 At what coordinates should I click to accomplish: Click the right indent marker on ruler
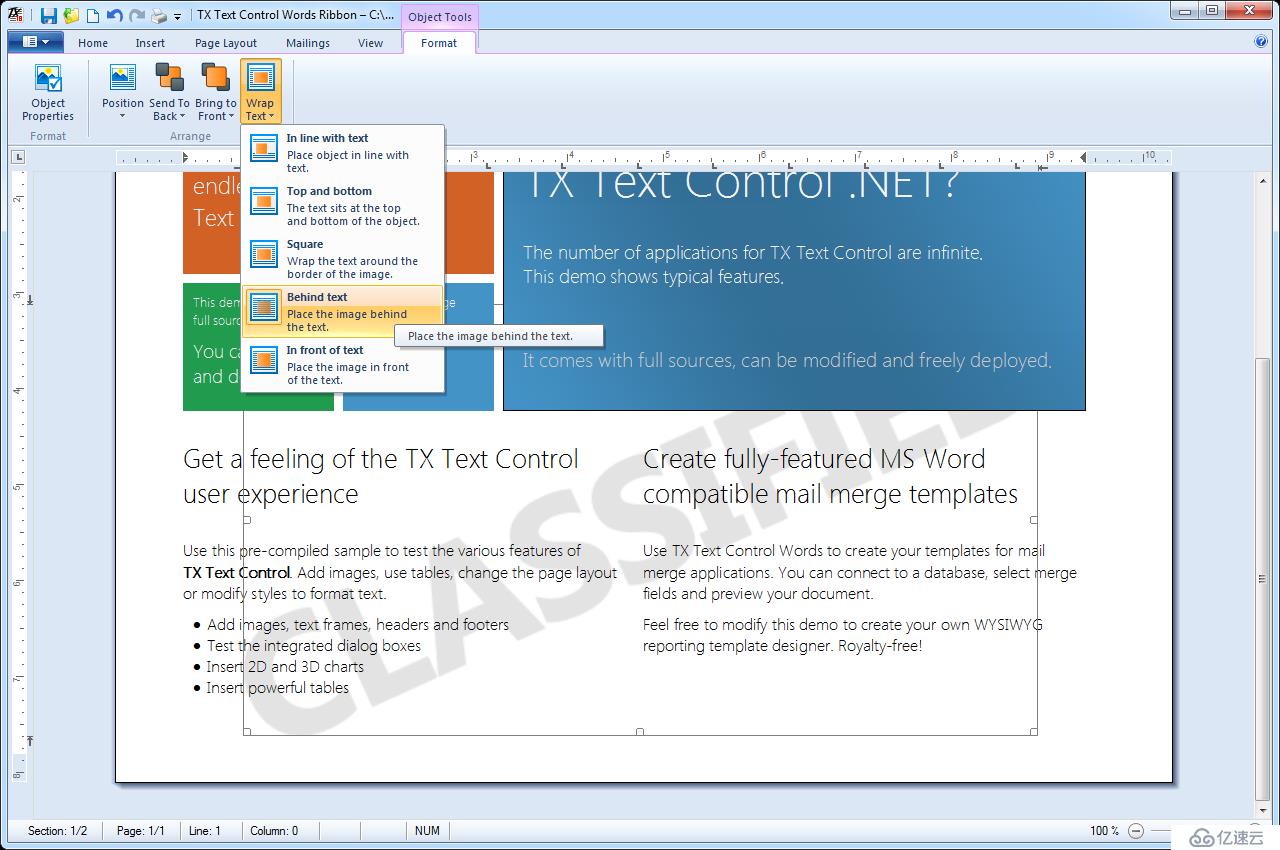[1084, 157]
